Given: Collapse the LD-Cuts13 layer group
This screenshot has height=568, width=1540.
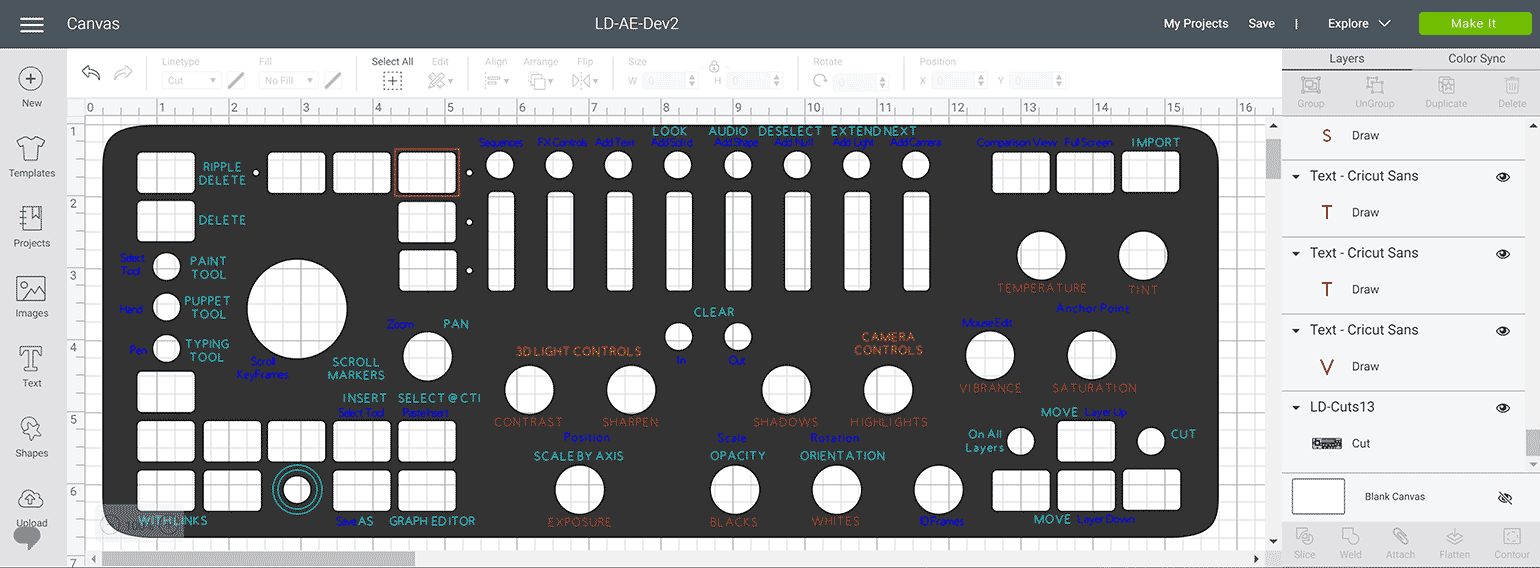Looking at the screenshot, I should tap(1297, 408).
